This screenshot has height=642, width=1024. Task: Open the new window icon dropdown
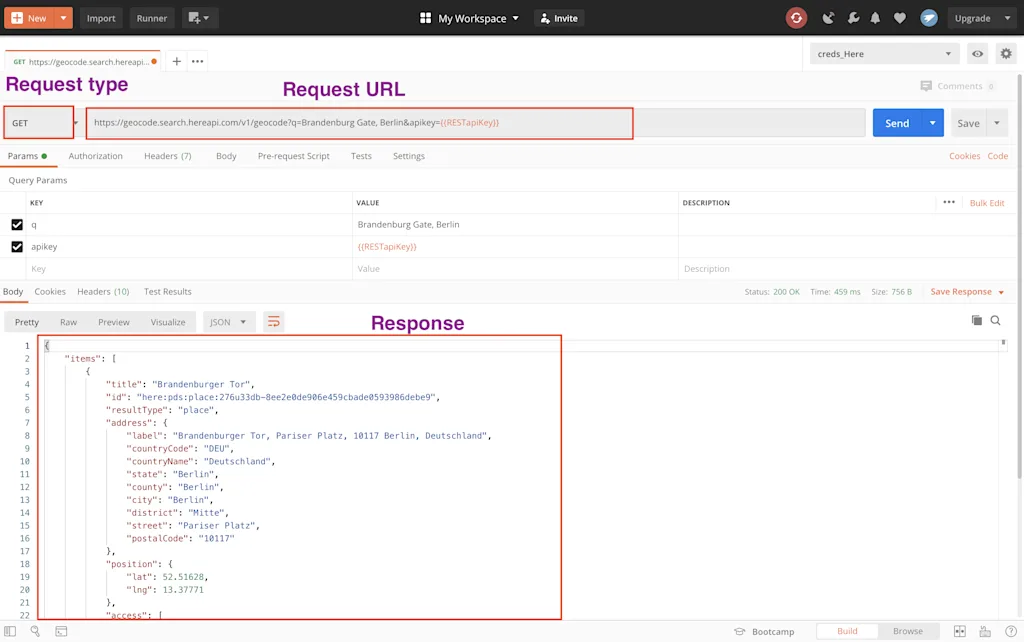(x=199, y=18)
